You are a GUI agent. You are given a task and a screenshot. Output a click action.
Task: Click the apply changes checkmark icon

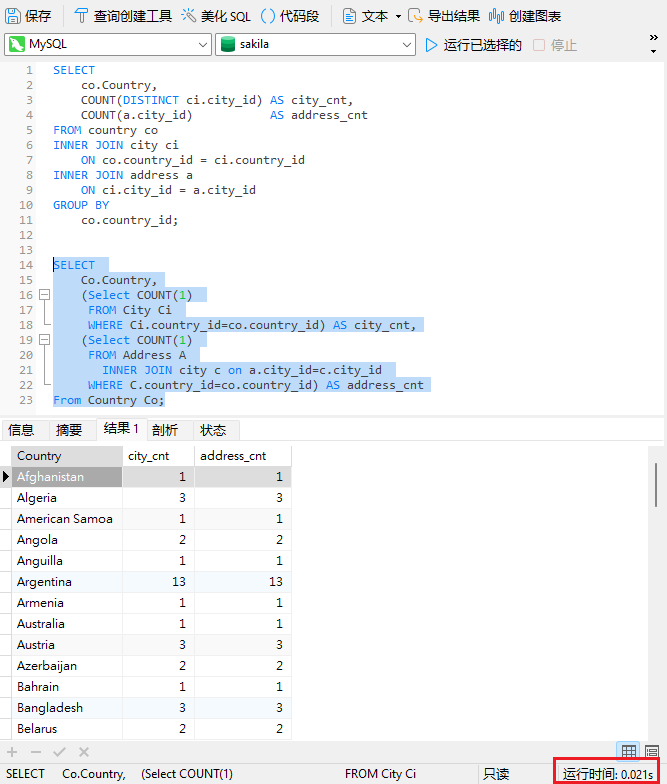60,752
